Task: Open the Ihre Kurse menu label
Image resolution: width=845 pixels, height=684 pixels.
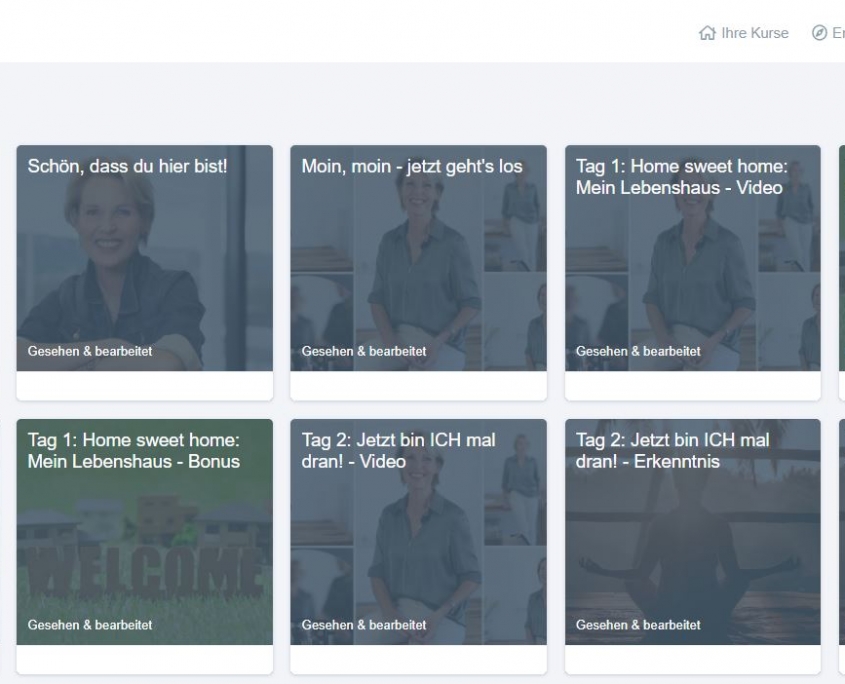Action: (755, 33)
